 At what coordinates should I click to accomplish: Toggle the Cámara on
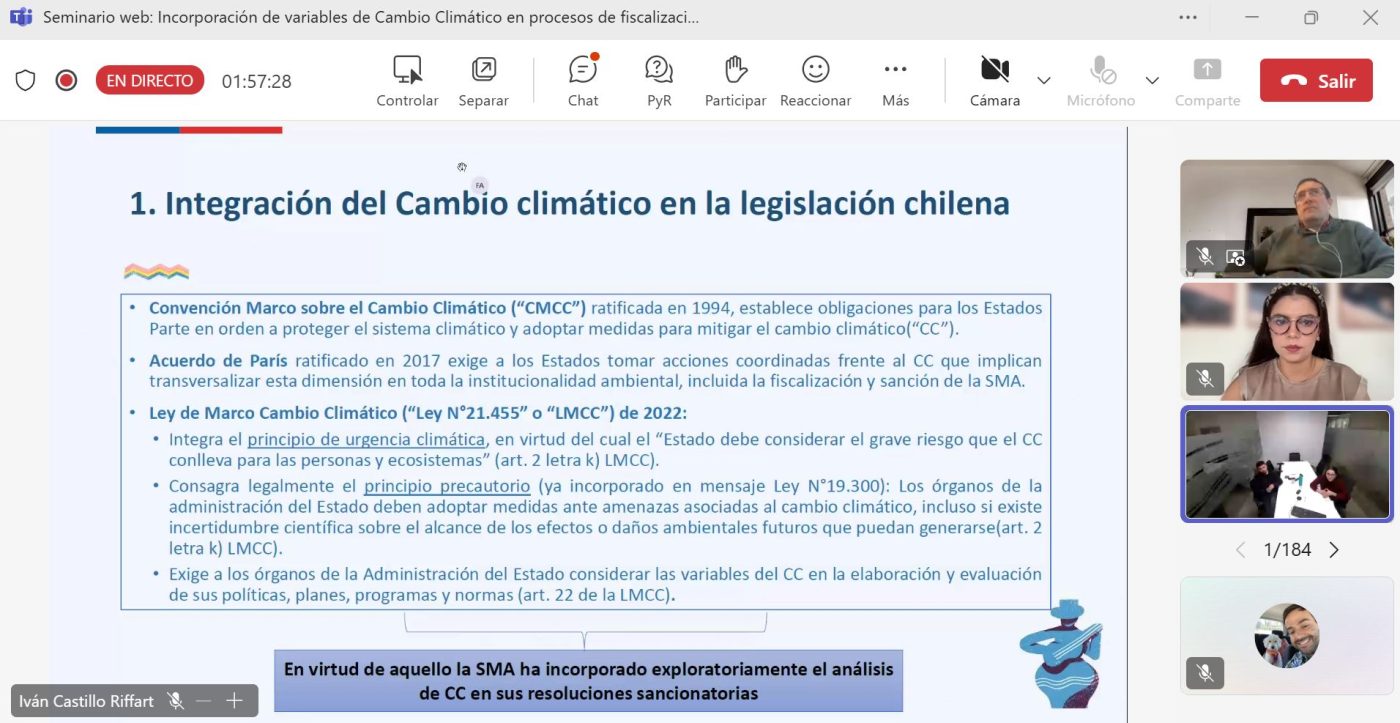click(x=994, y=81)
